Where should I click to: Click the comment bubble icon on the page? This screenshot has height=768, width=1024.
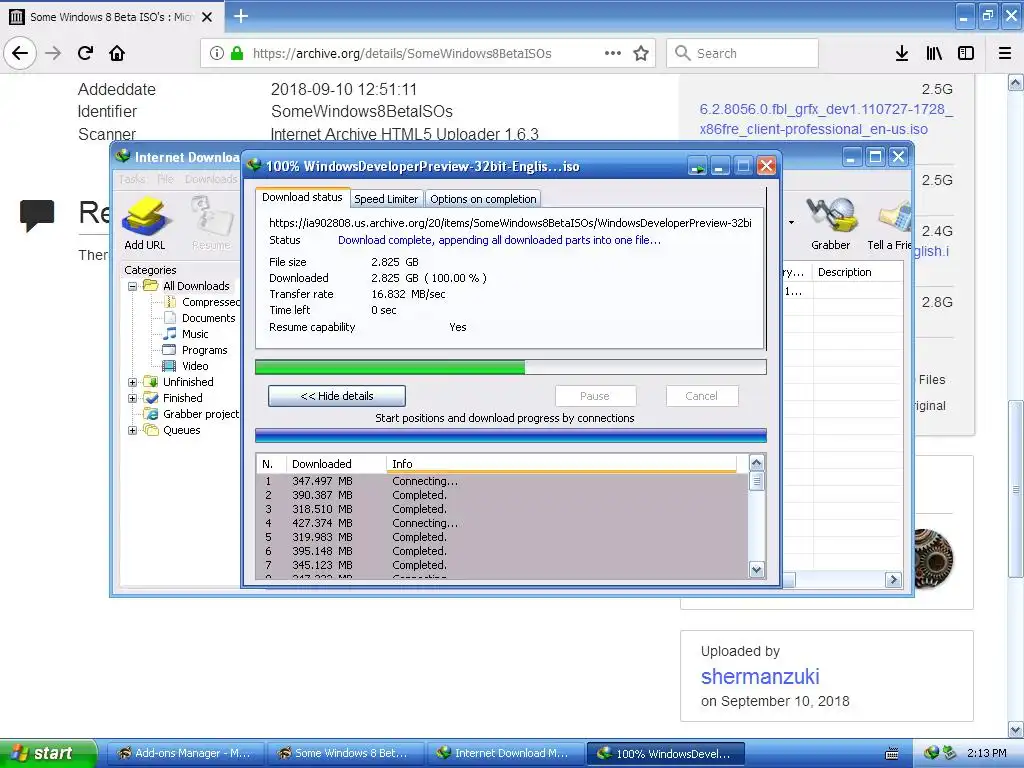[37, 216]
